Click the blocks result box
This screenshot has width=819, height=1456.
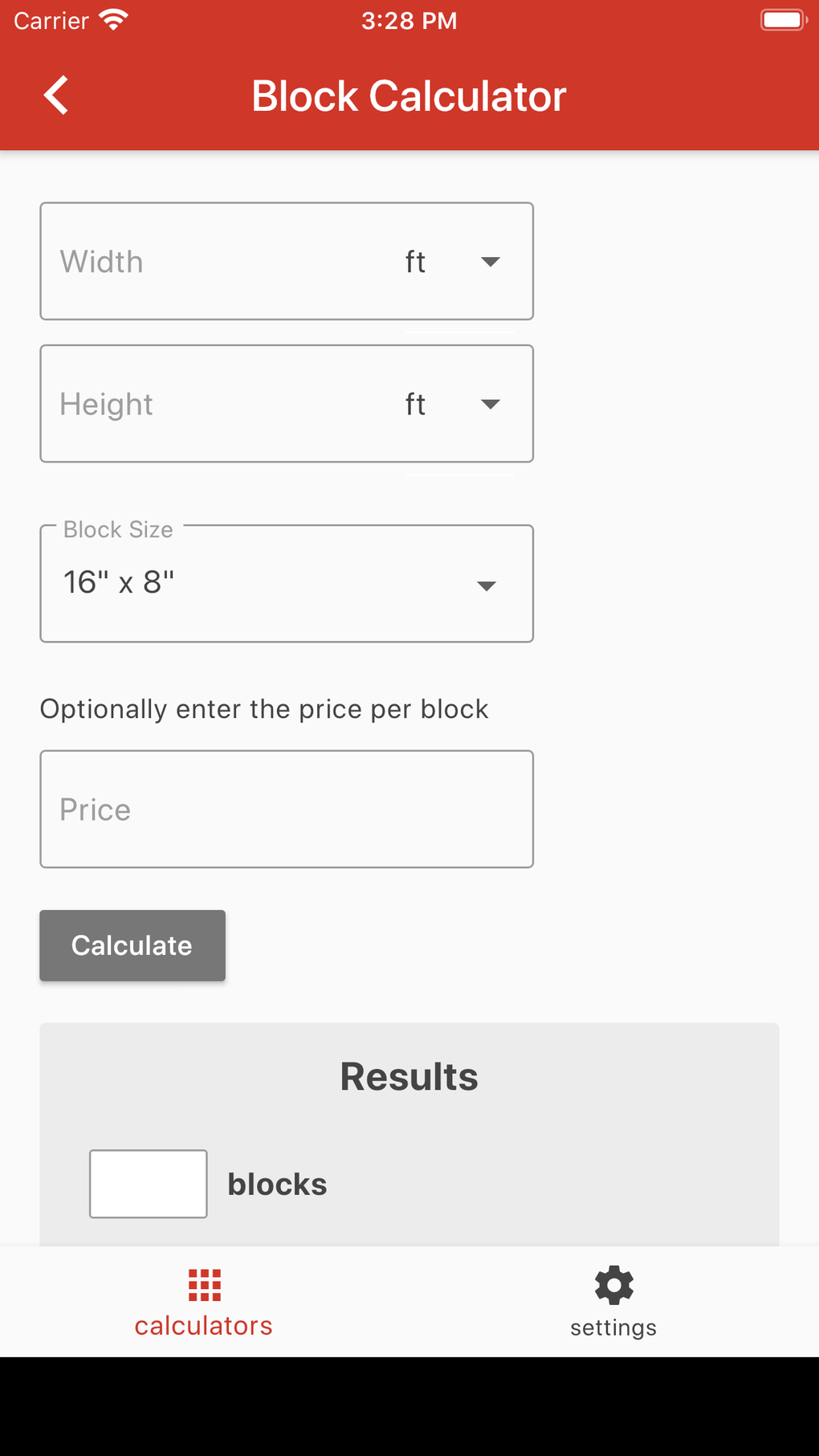(149, 1184)
